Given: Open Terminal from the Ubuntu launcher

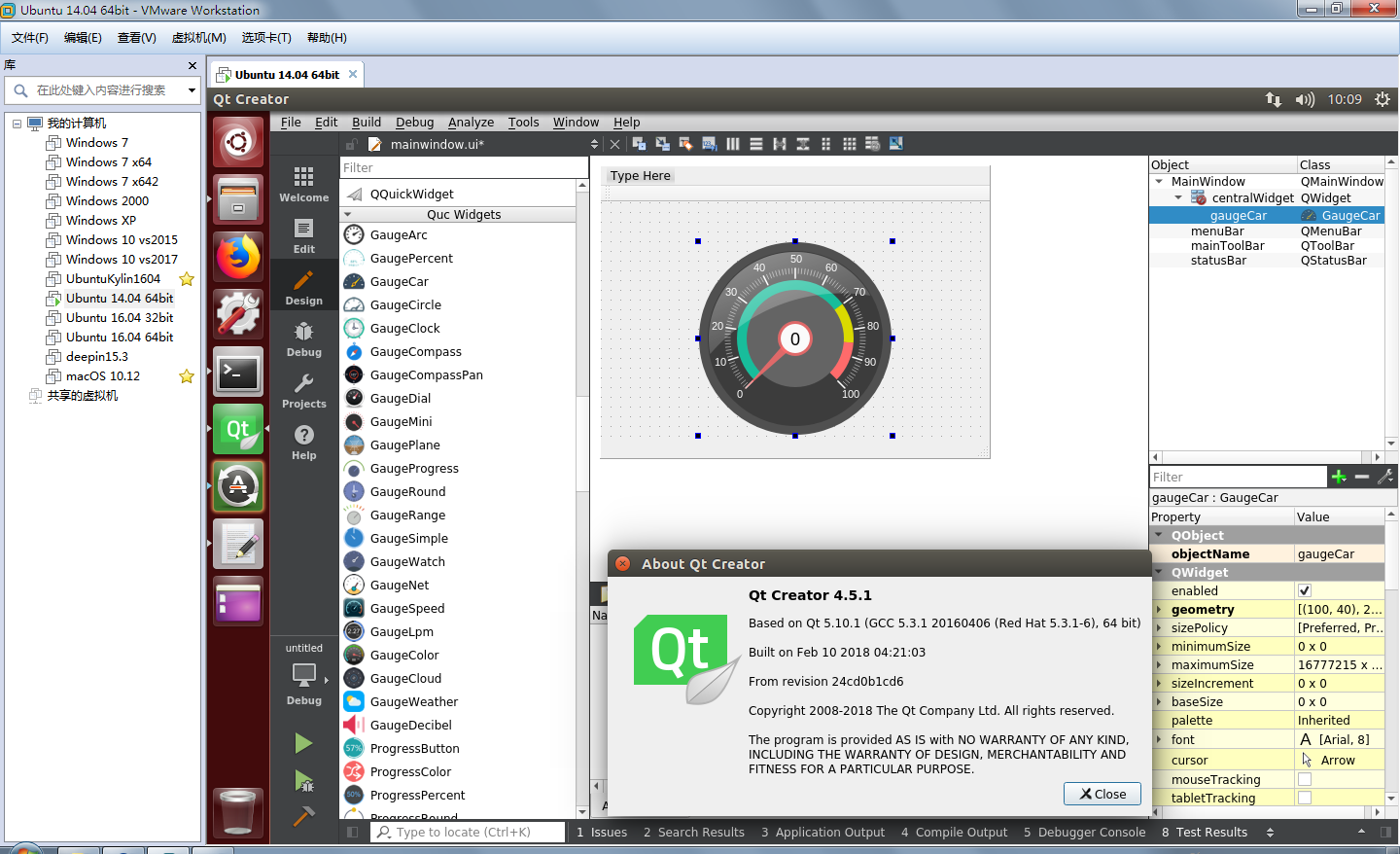Looking at the screenshot, I should tap(238, 372).
